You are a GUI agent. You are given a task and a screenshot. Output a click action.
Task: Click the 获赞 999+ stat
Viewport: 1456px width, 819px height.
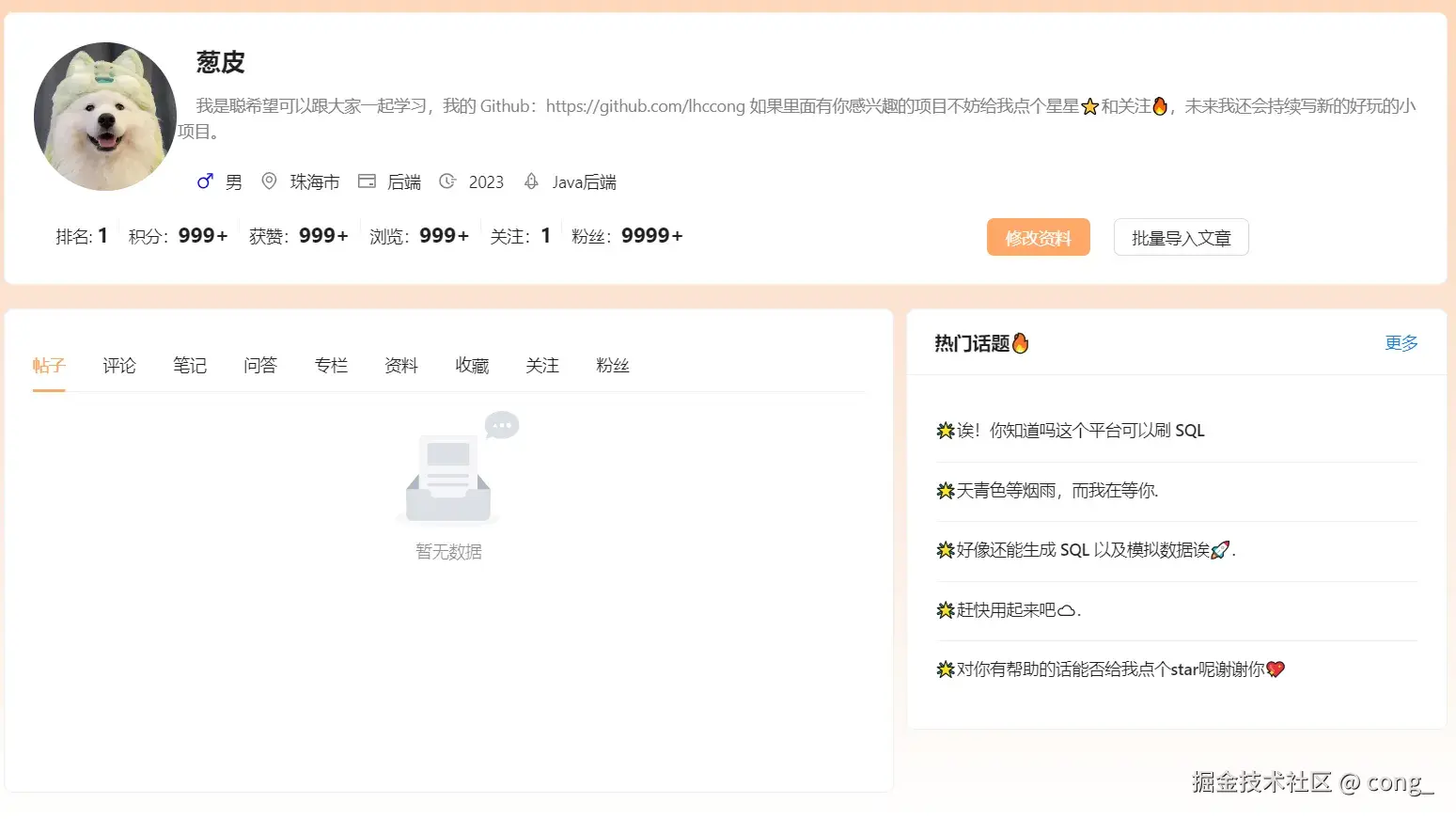pos(299,236)
